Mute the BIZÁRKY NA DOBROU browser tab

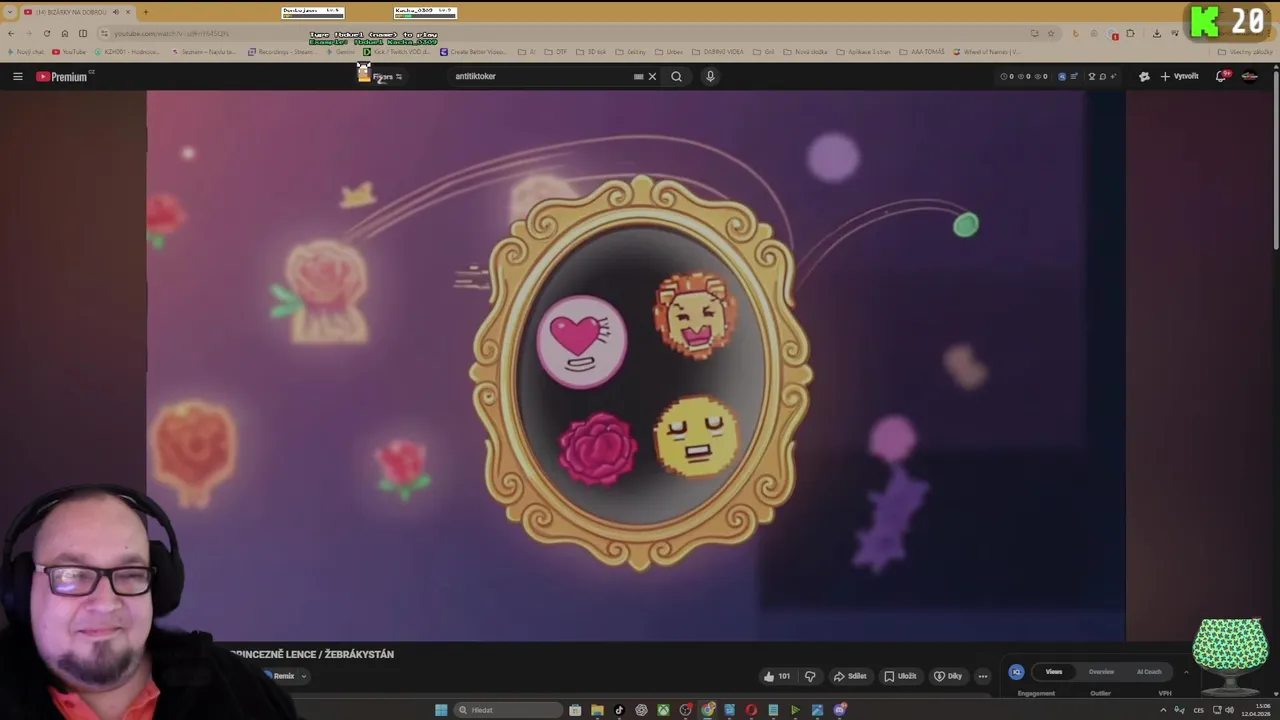coord(116,12)
